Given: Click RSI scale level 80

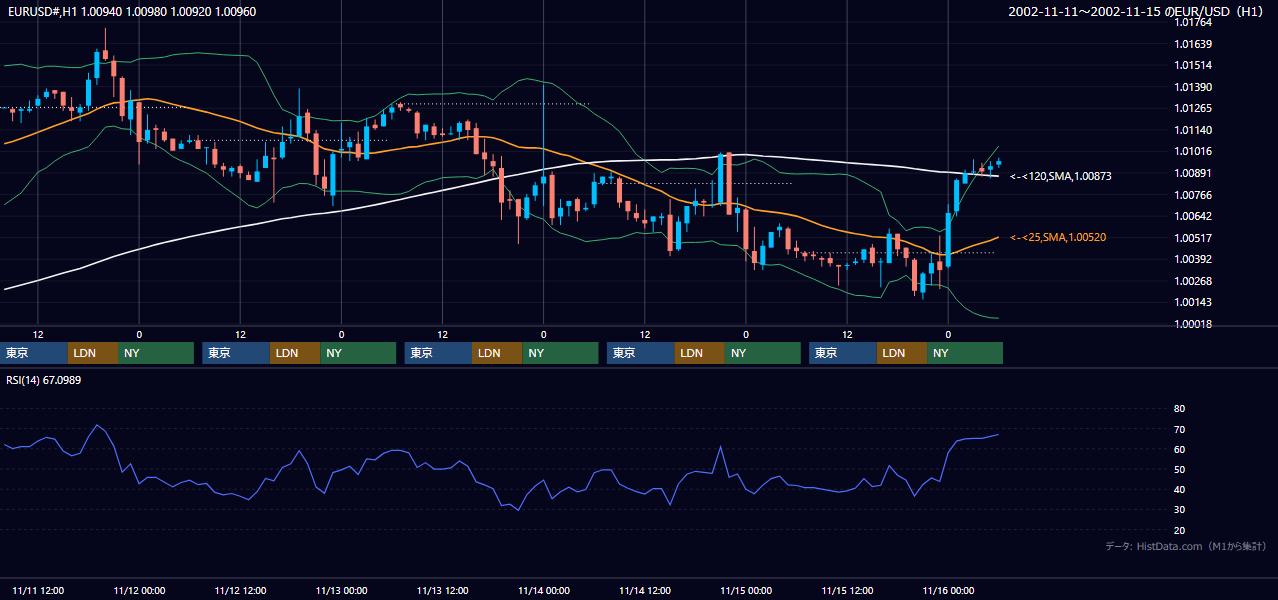Looking at the screenshot, I should (x=1179, y=409).
